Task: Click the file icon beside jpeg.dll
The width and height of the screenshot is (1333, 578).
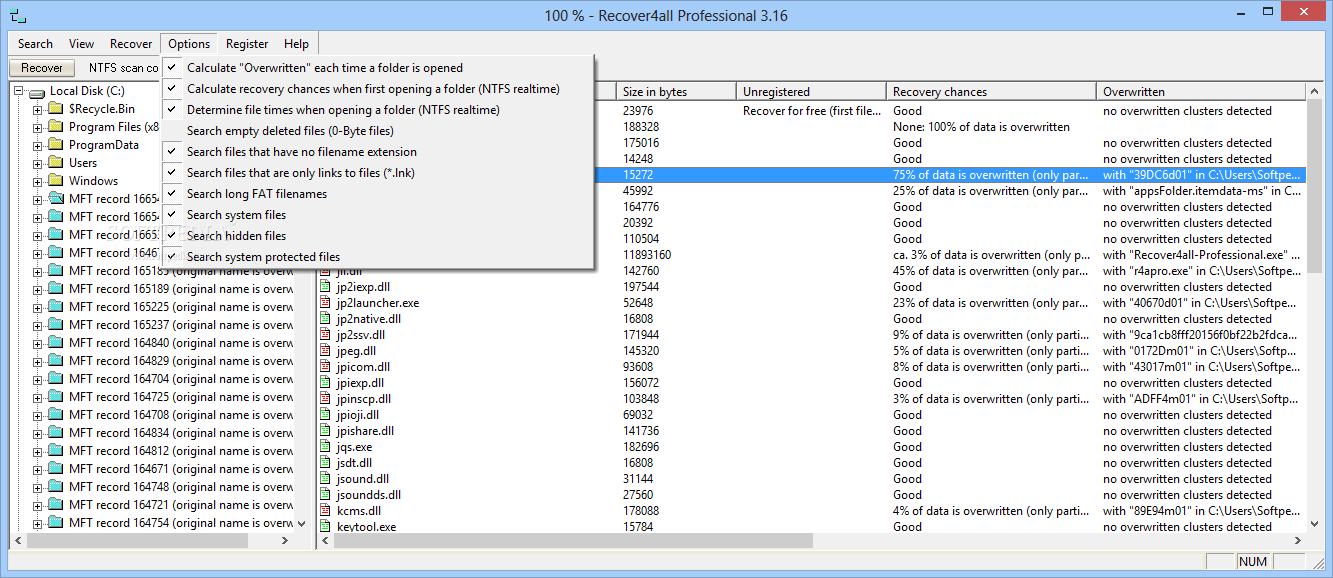Action: (326, 351)
